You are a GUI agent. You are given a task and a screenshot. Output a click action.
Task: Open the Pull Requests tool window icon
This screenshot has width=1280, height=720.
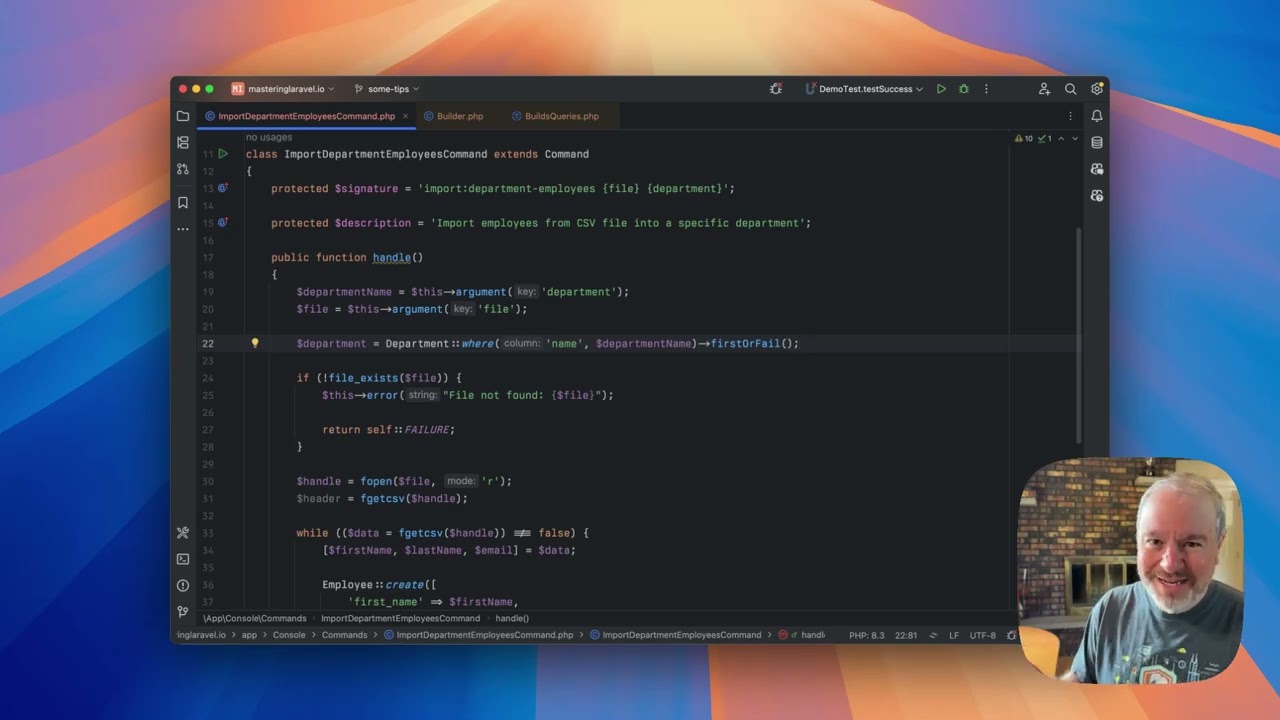pyautogui.click(x=183, y=169)
